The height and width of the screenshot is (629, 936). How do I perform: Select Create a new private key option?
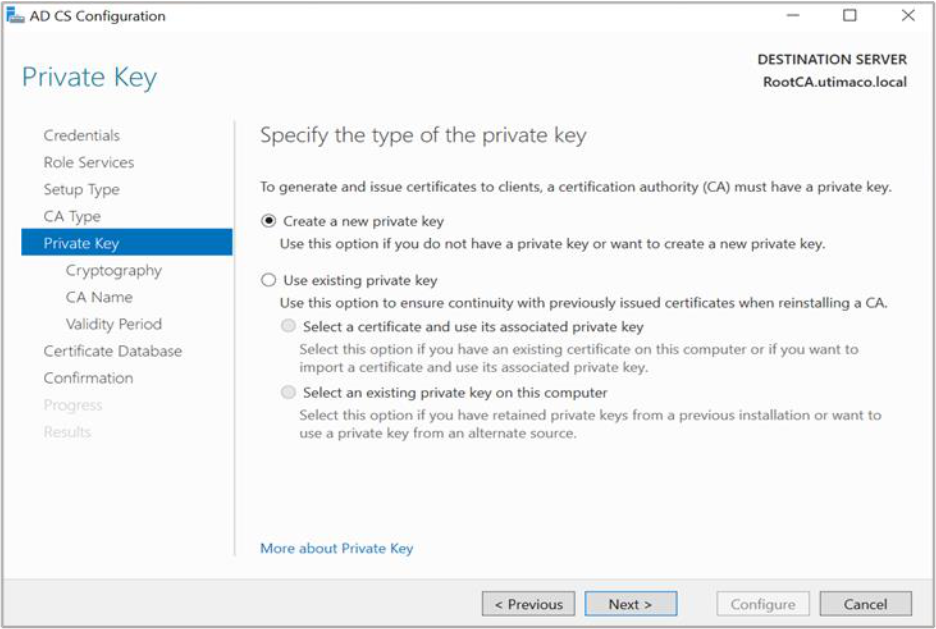269,221
